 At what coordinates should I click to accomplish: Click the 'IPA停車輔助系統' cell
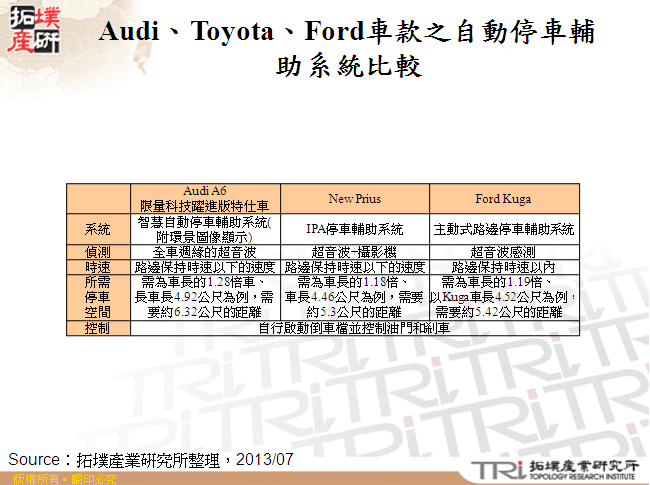point(355,229)
